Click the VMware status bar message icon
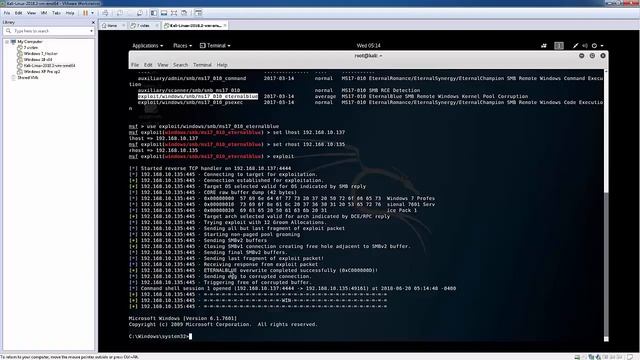 pos(630,357)
